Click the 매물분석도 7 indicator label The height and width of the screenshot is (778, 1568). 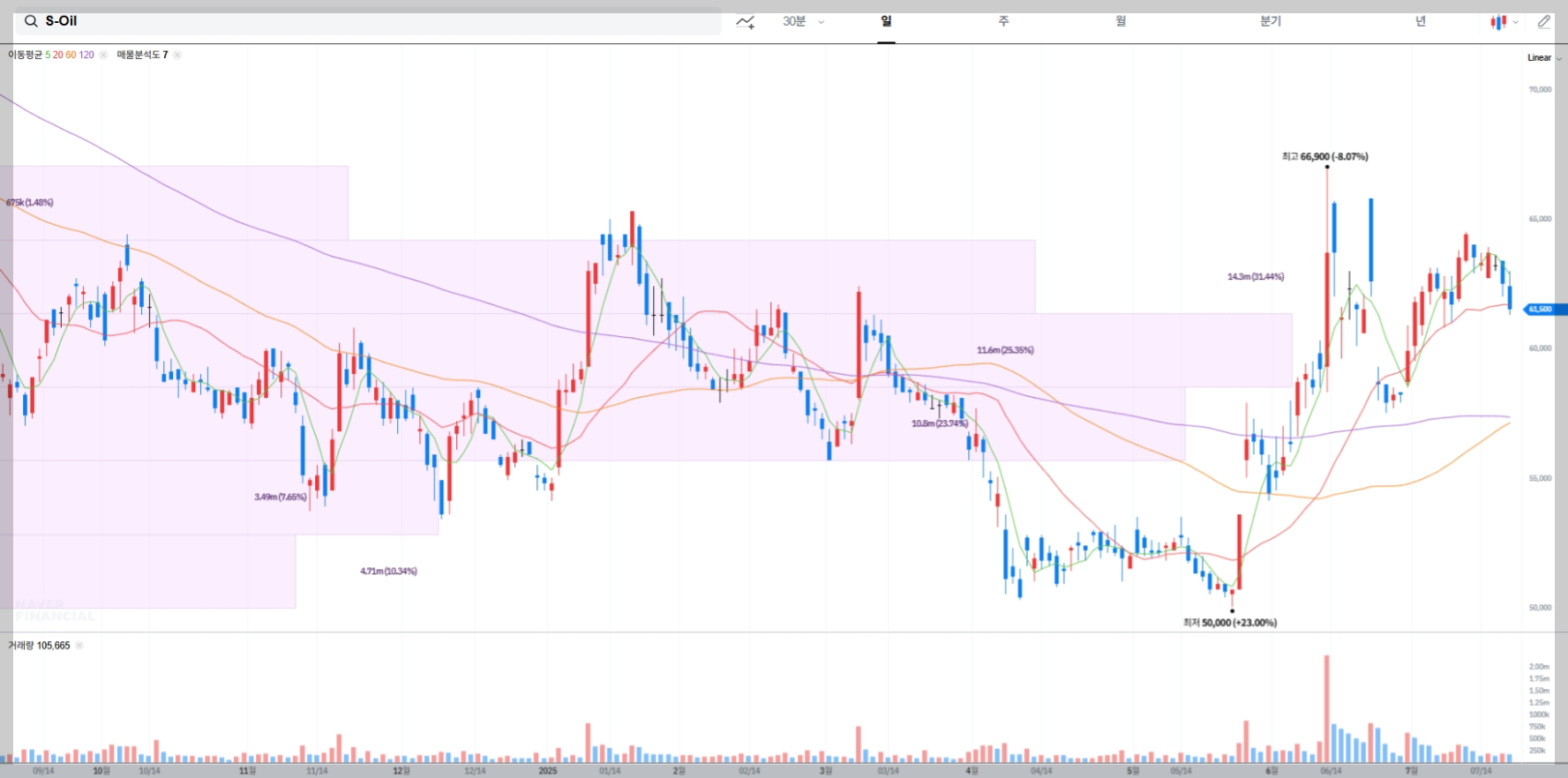[x=142, y=55]
